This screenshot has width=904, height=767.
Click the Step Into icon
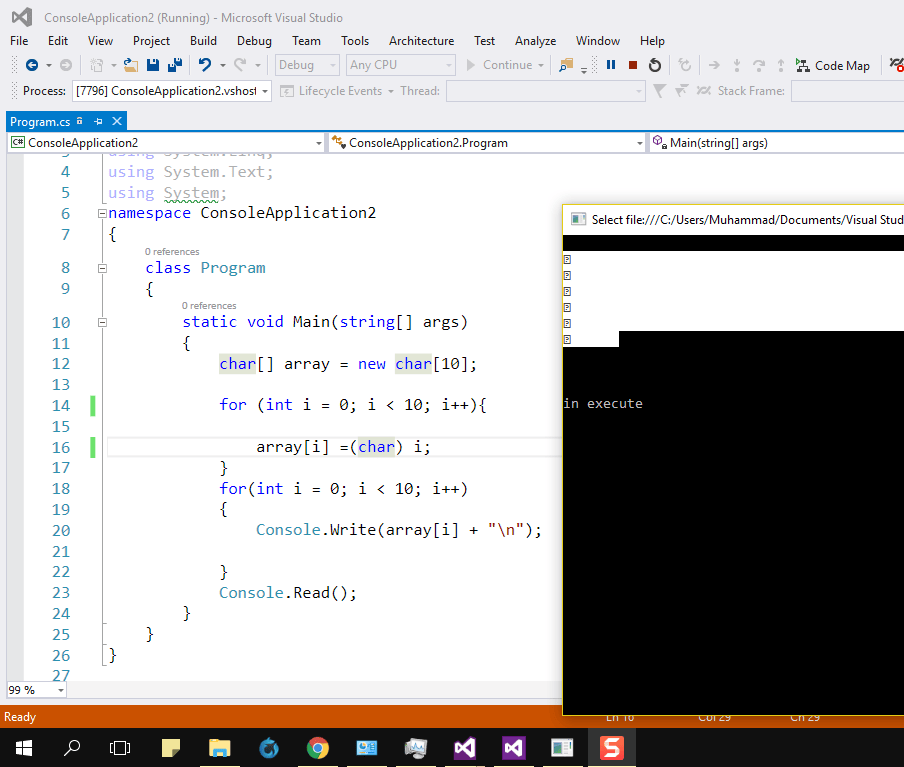(x=737, y=65)
